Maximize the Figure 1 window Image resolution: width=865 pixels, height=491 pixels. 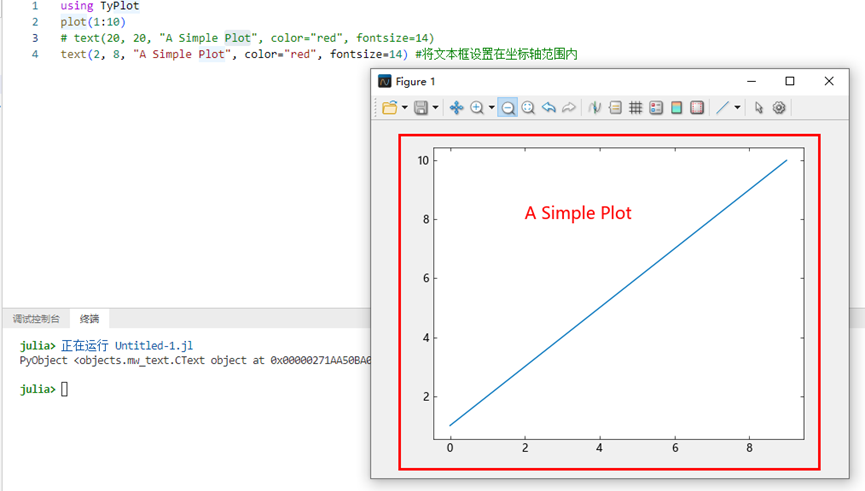790,81
